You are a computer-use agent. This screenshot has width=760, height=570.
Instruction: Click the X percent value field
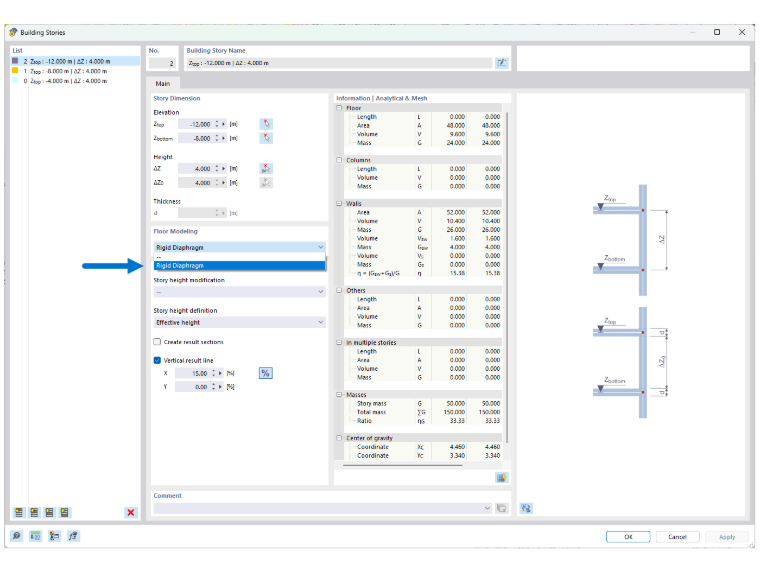192,373
